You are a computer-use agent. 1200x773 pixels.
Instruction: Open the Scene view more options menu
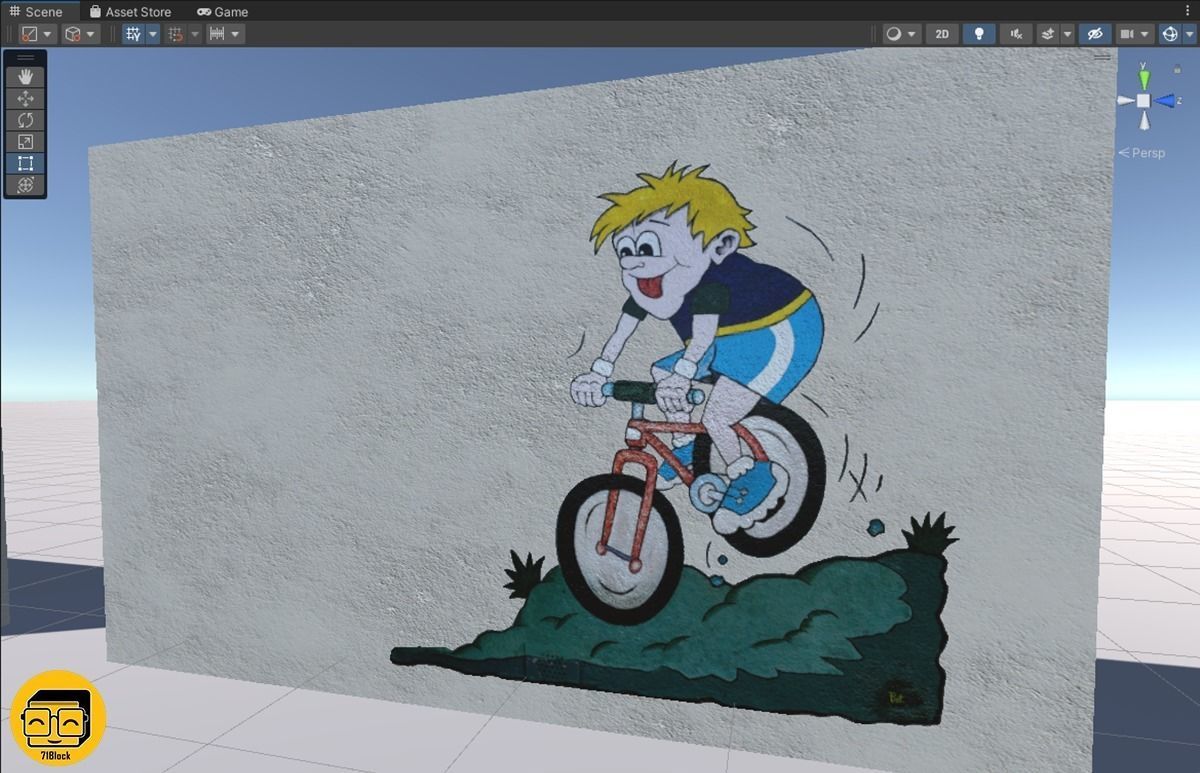click(x=1188, y=11)
